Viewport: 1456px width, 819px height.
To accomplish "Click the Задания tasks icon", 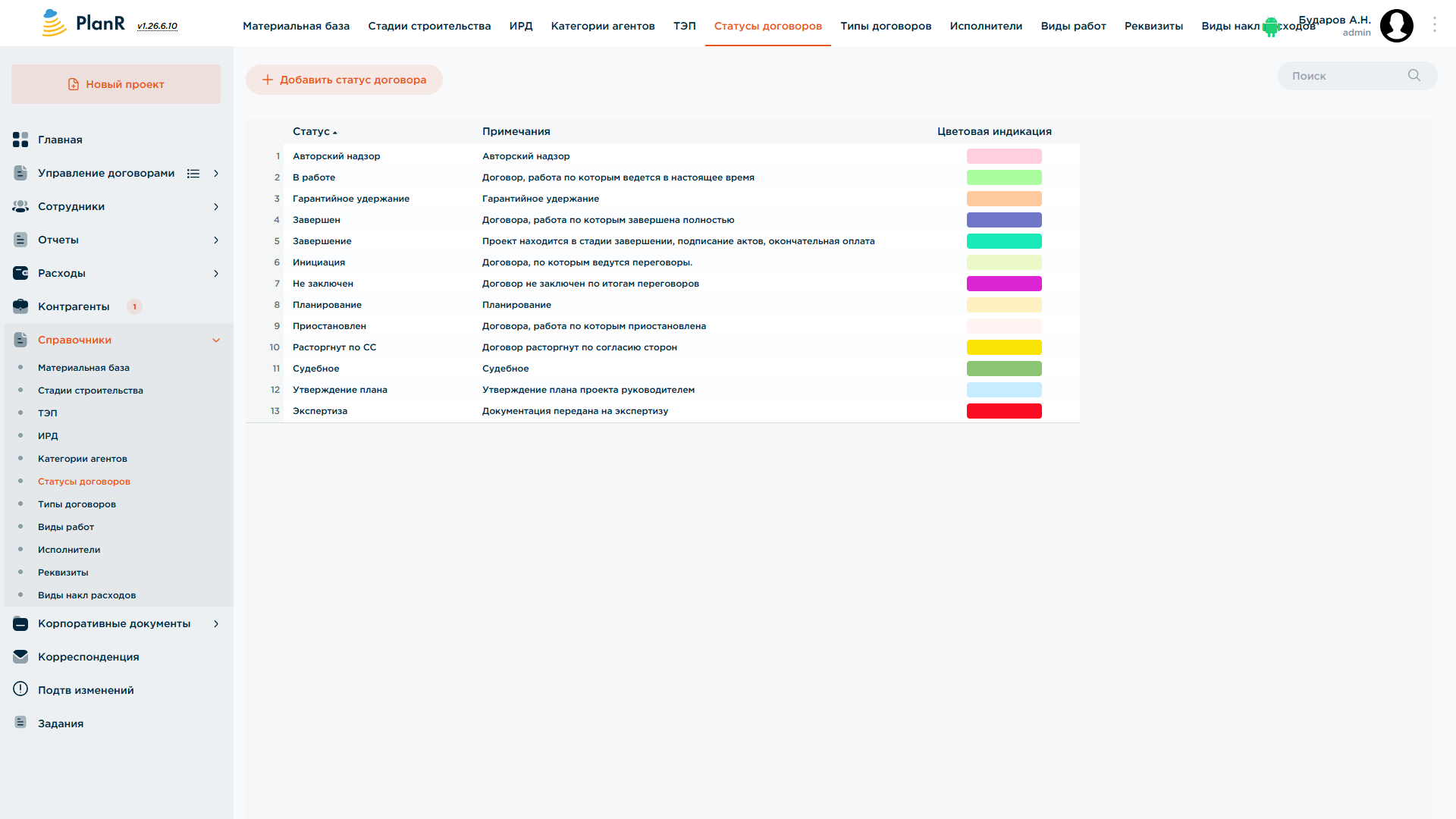I will (x=20, y=723).
